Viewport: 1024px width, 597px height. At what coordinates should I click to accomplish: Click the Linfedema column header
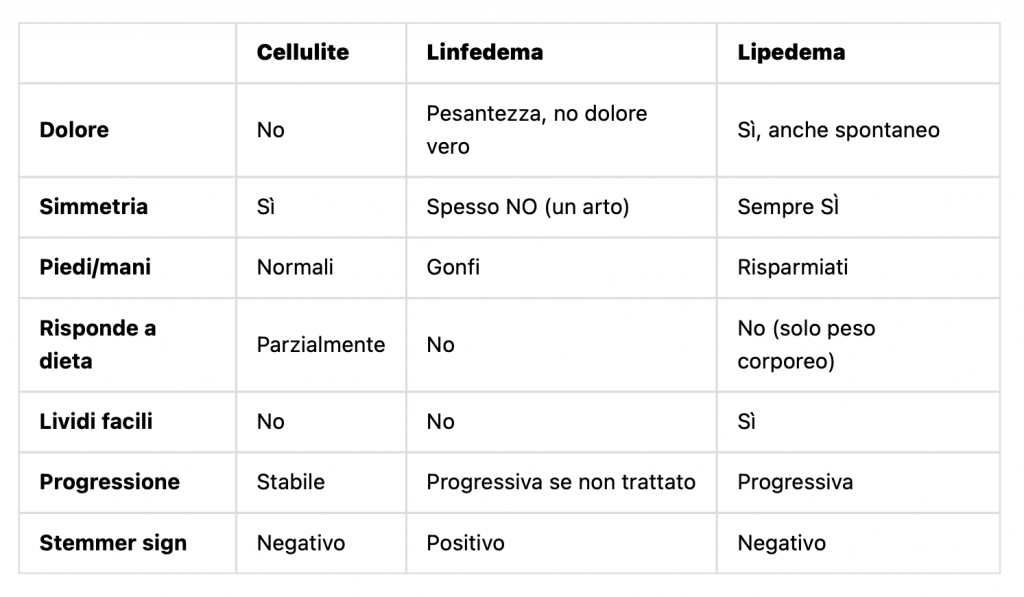[x=485, y=53]
